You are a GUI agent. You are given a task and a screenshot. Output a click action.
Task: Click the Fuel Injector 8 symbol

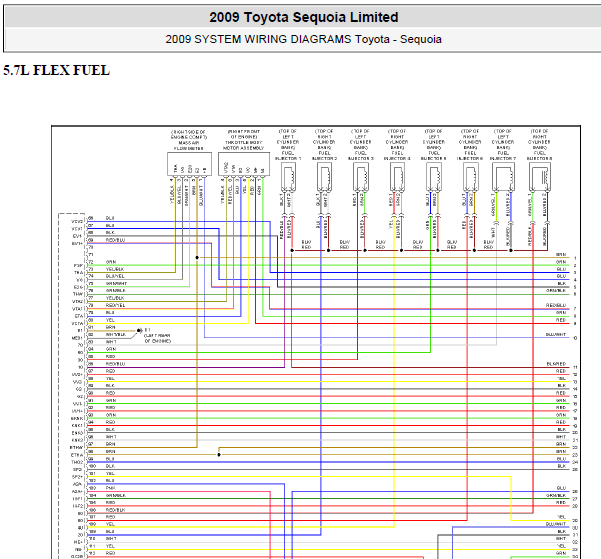540,177
